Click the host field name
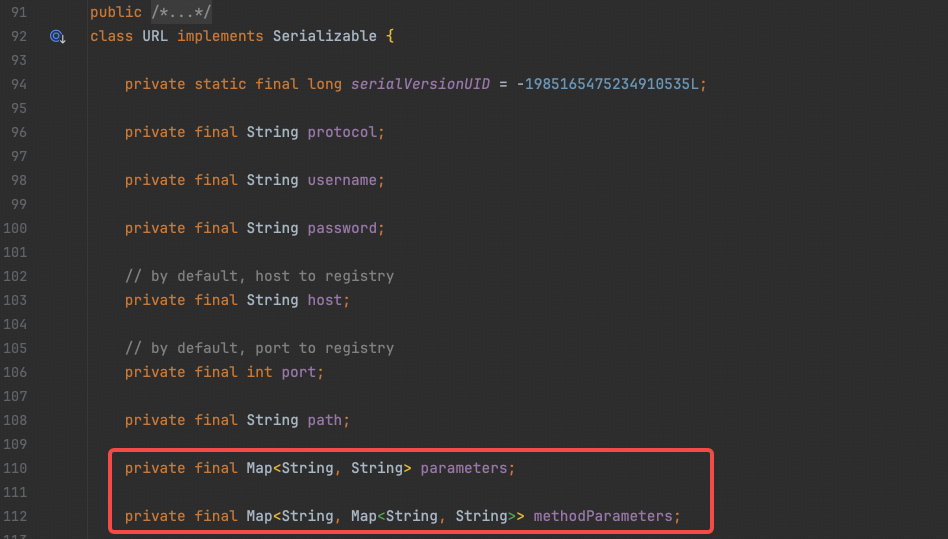Viewport: 948px width, 539px height. point(329,300)
